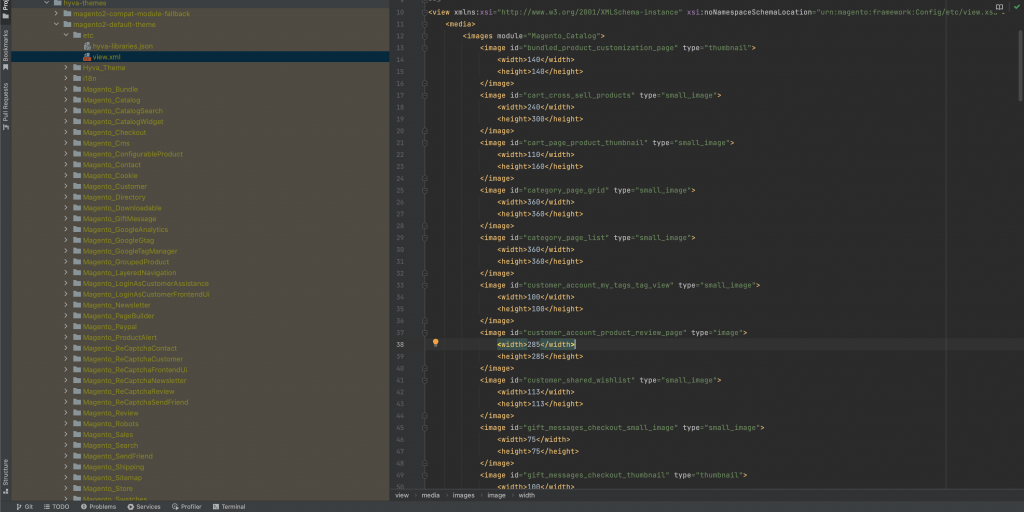Expand the Magento_Customer folder

pyautogui.click(x=66, y=187)
